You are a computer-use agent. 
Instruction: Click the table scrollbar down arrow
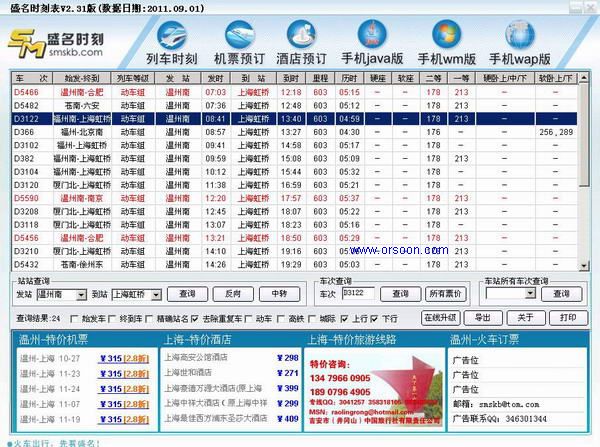coord(584,266)
